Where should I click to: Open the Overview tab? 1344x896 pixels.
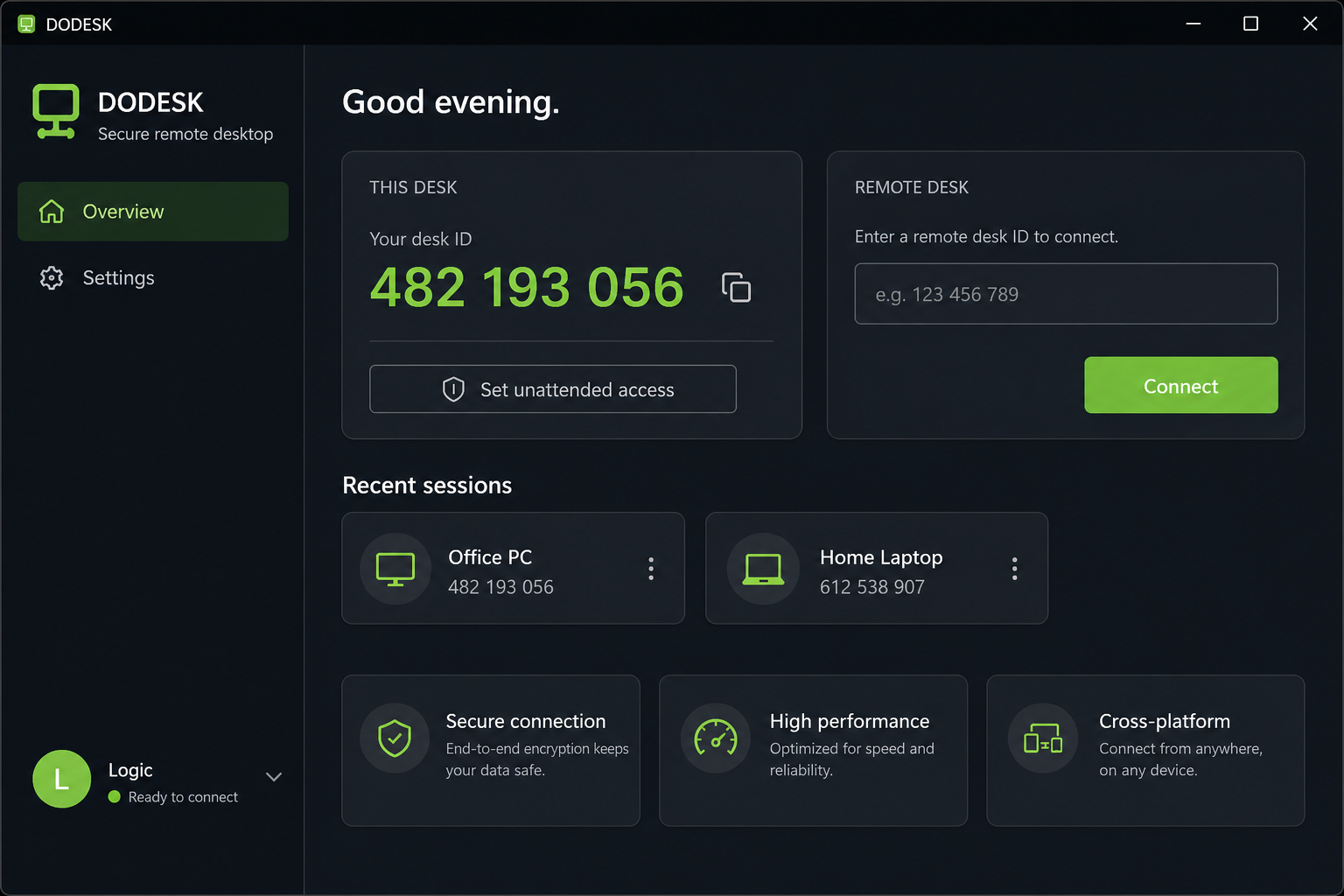click(153, 212)
